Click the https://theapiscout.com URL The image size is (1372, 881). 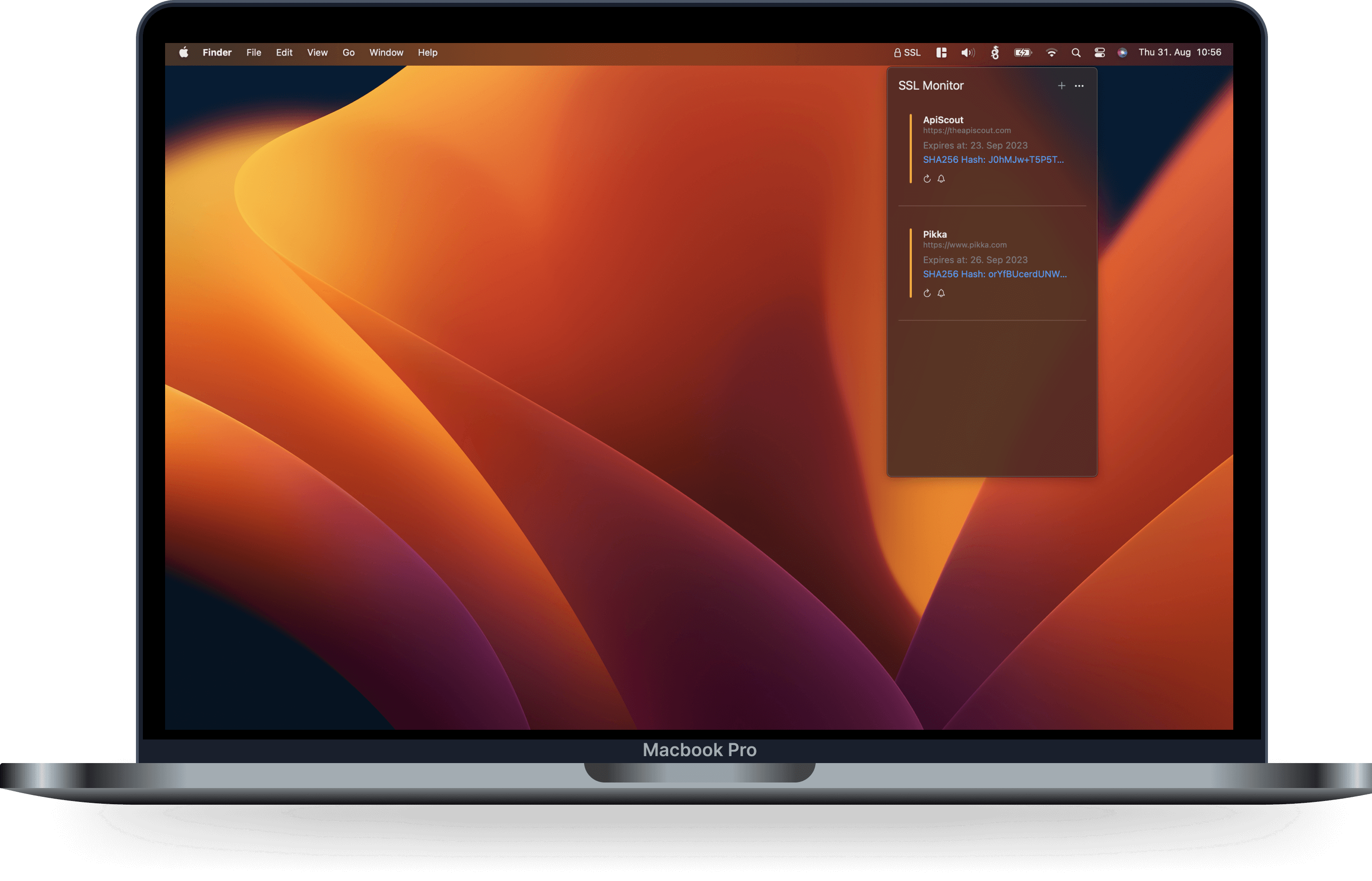[x=966, y=130]
